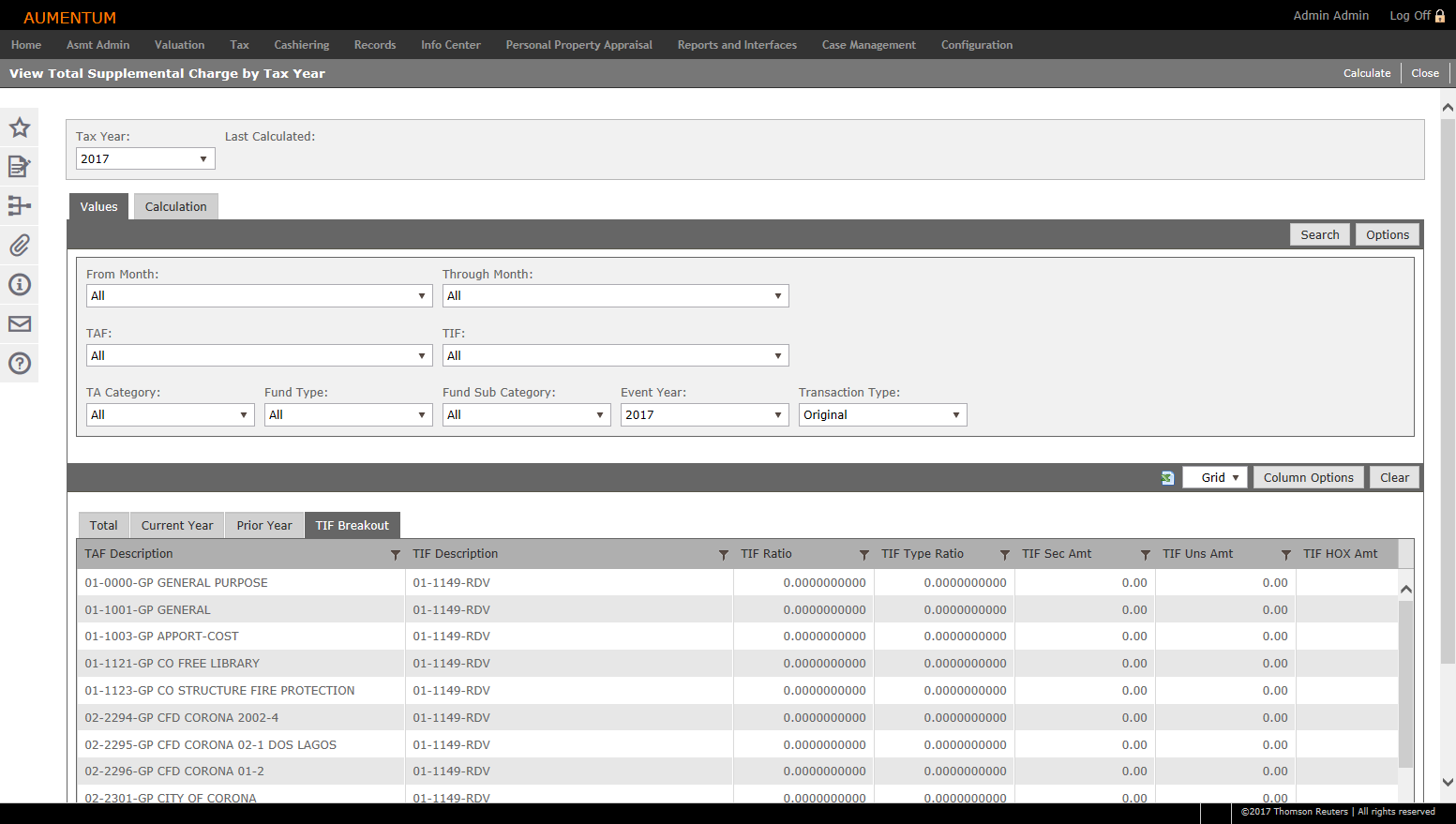
Task: Switch to the Calculation tab
Action: click(x=176, y=207)
